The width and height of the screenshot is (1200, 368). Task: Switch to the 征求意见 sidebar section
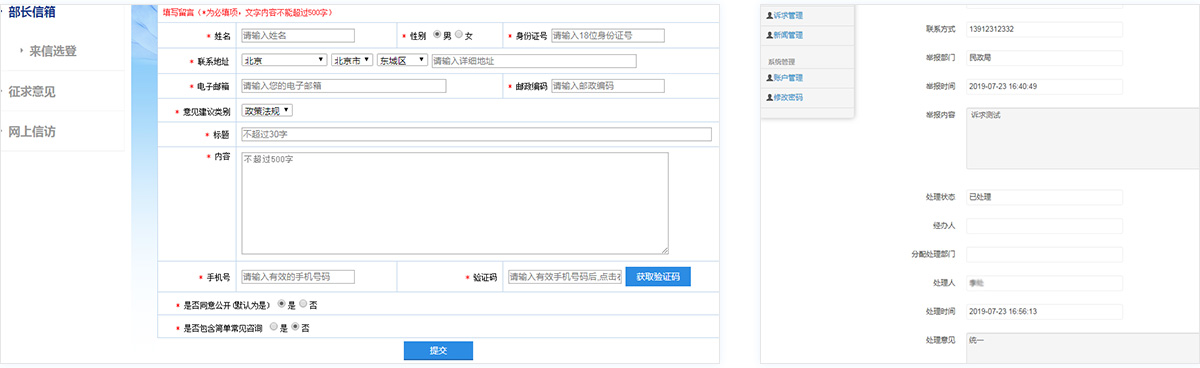coord(32,91)
